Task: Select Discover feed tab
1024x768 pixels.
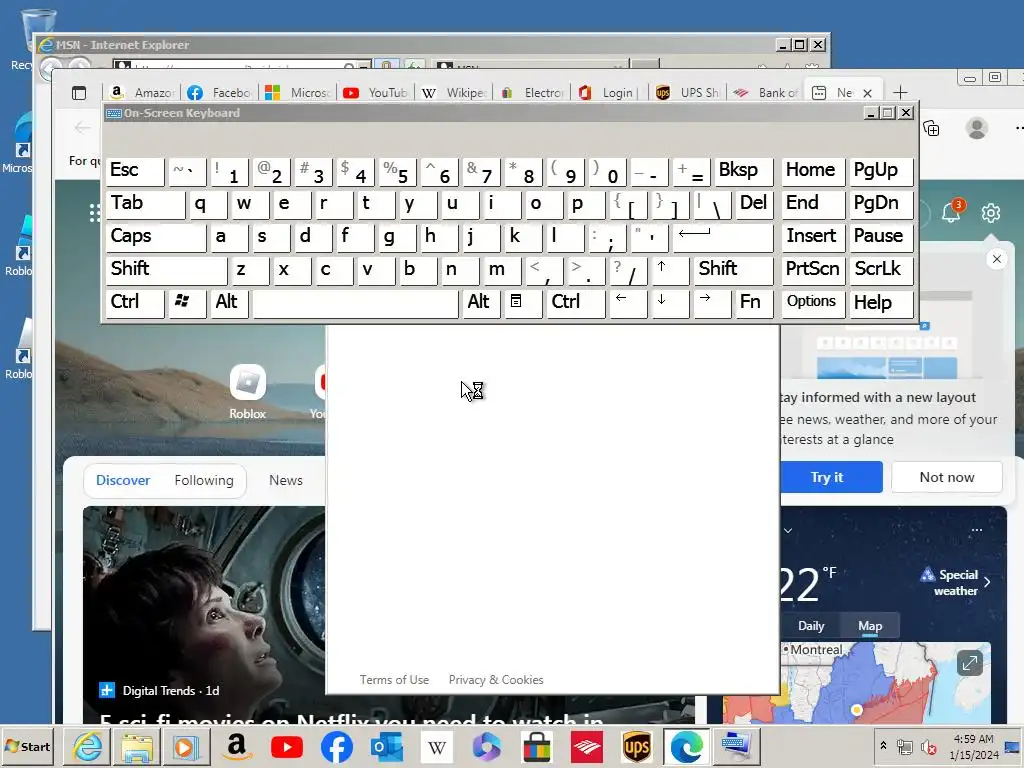Action: click(123, 481)
